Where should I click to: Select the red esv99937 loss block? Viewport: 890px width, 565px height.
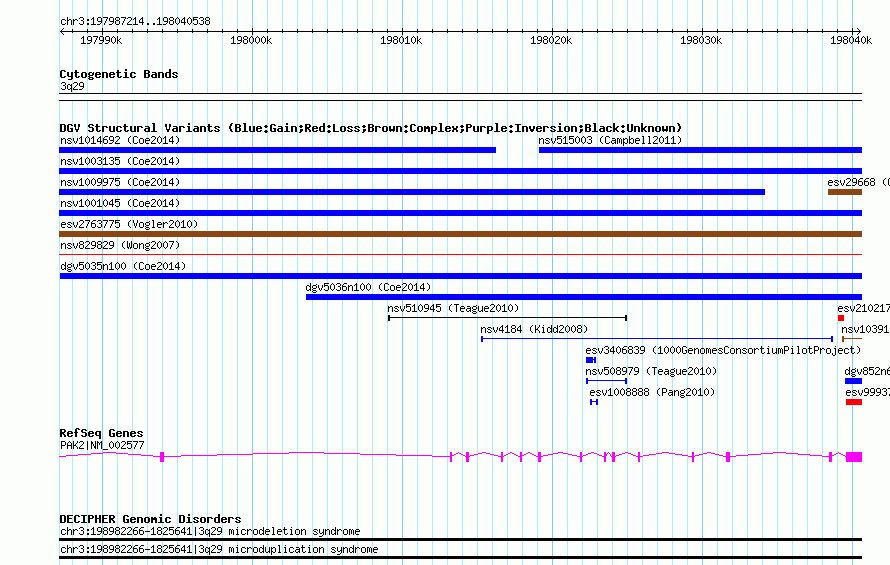[x=854, y=402]
